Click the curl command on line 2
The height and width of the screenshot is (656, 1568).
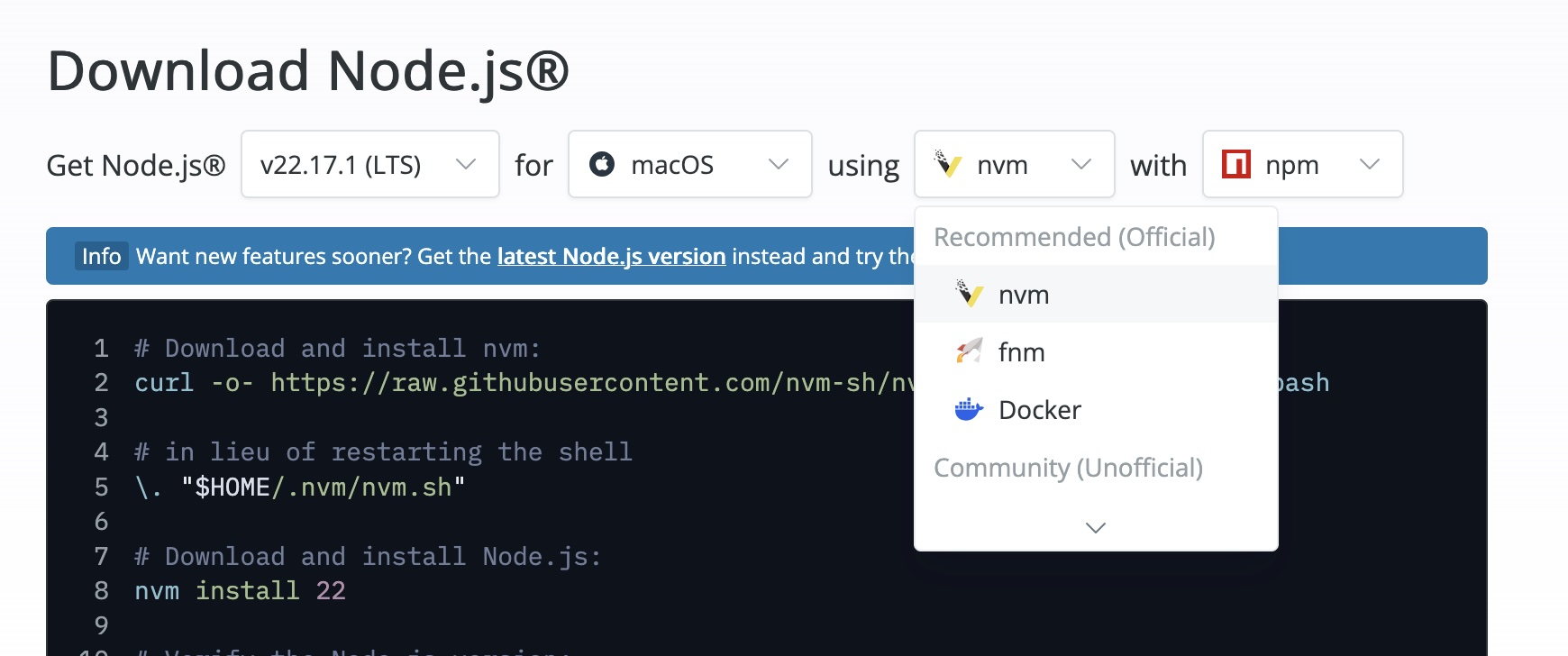point(524,383)
